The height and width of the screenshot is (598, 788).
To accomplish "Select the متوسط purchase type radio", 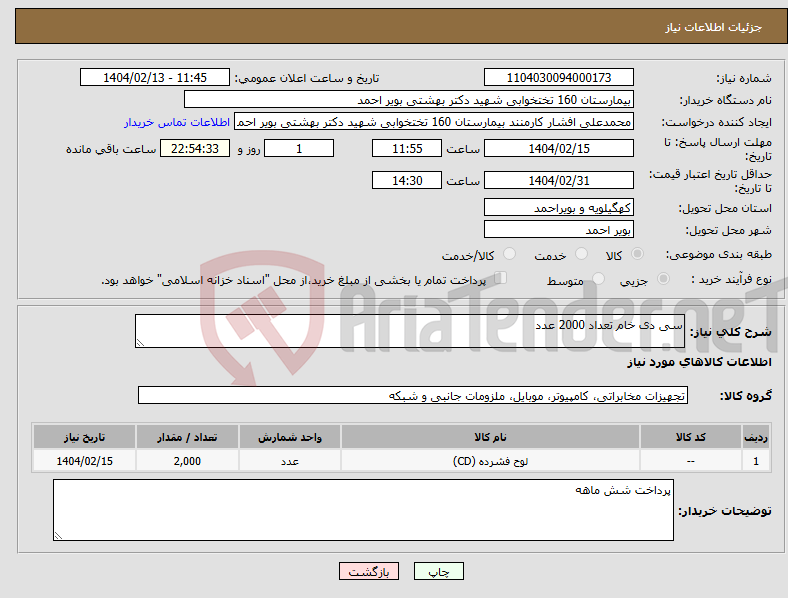I will pyautogui.click(x=598, y=278).
